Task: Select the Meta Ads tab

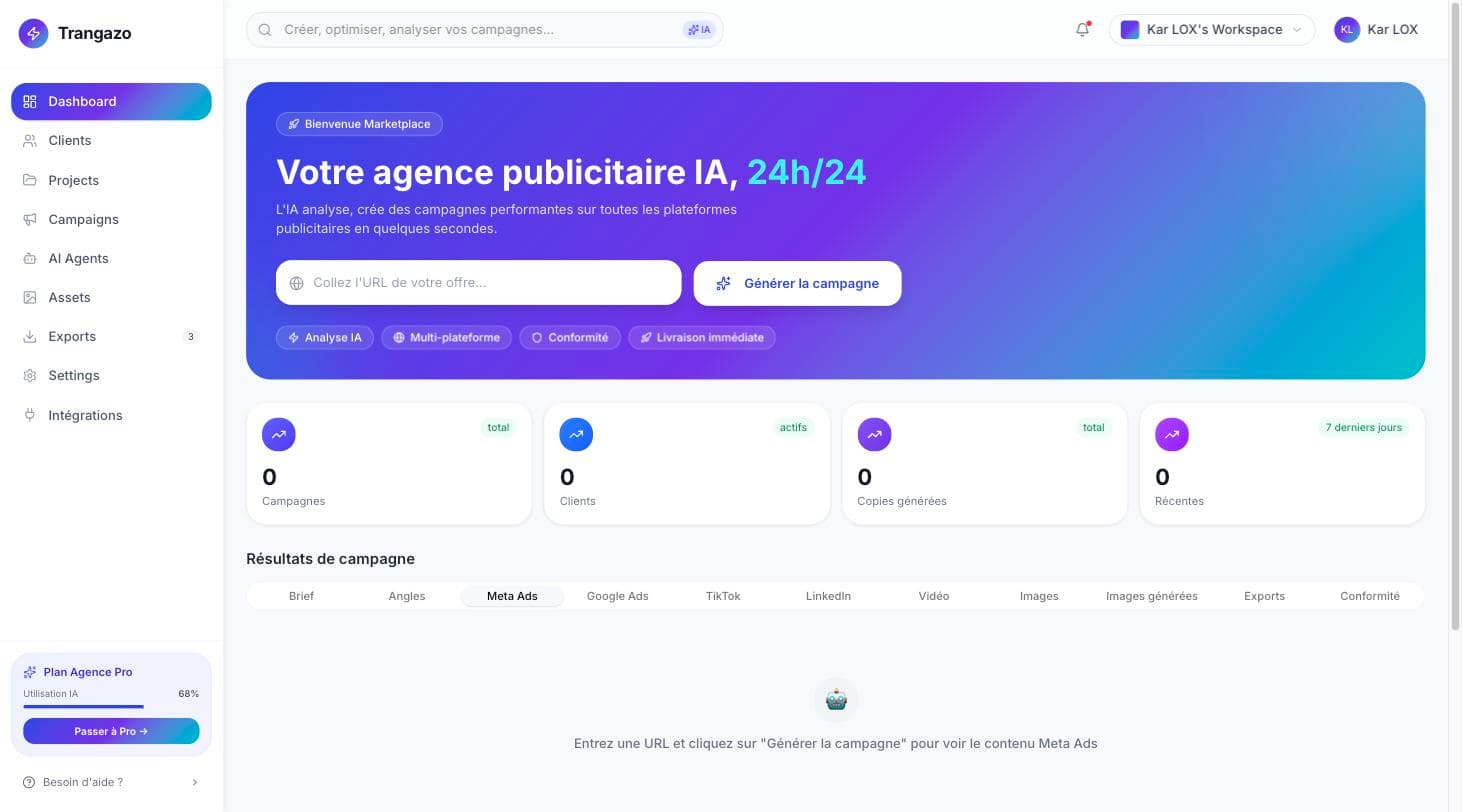Action: tap(512, 596)
